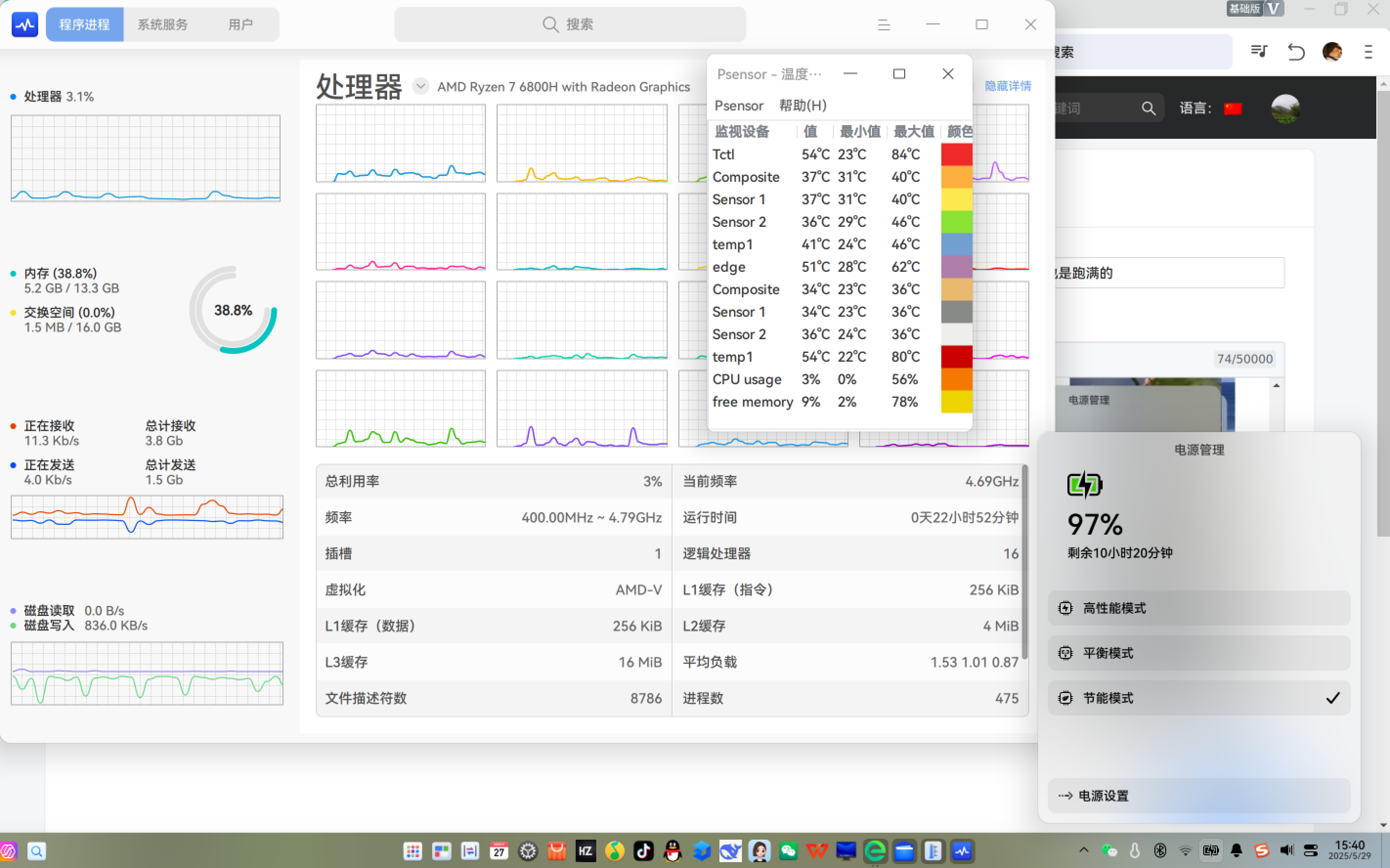Screen dimensions: 1390x868
Task: Click the 隐藏详情 link
Action: click(1008, 86)
